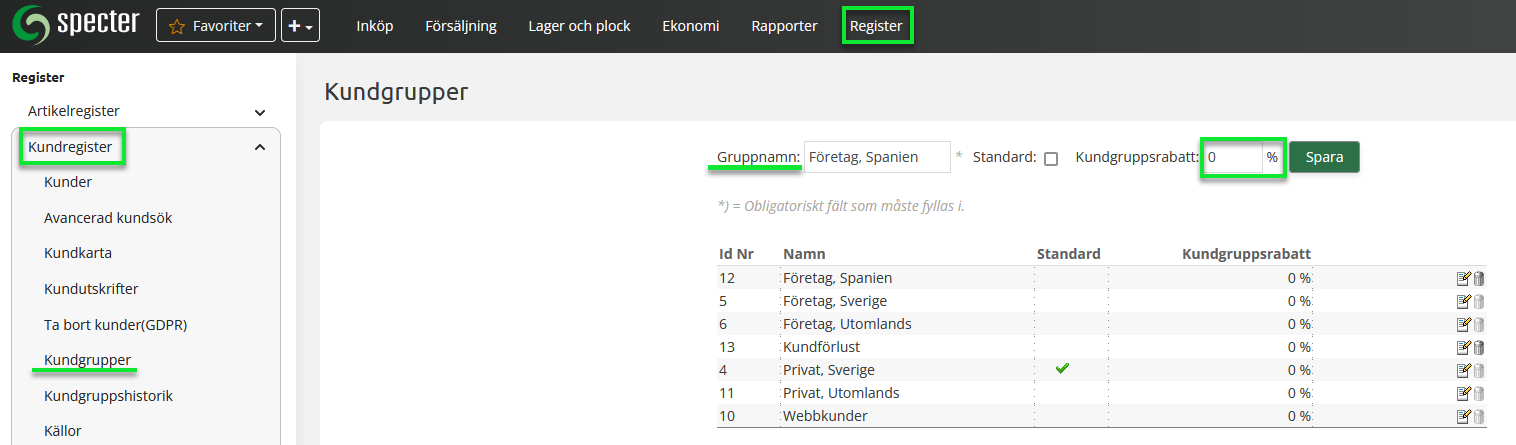
Task: Edit the Kundförlust customer group
Action: click(1463, 347)
